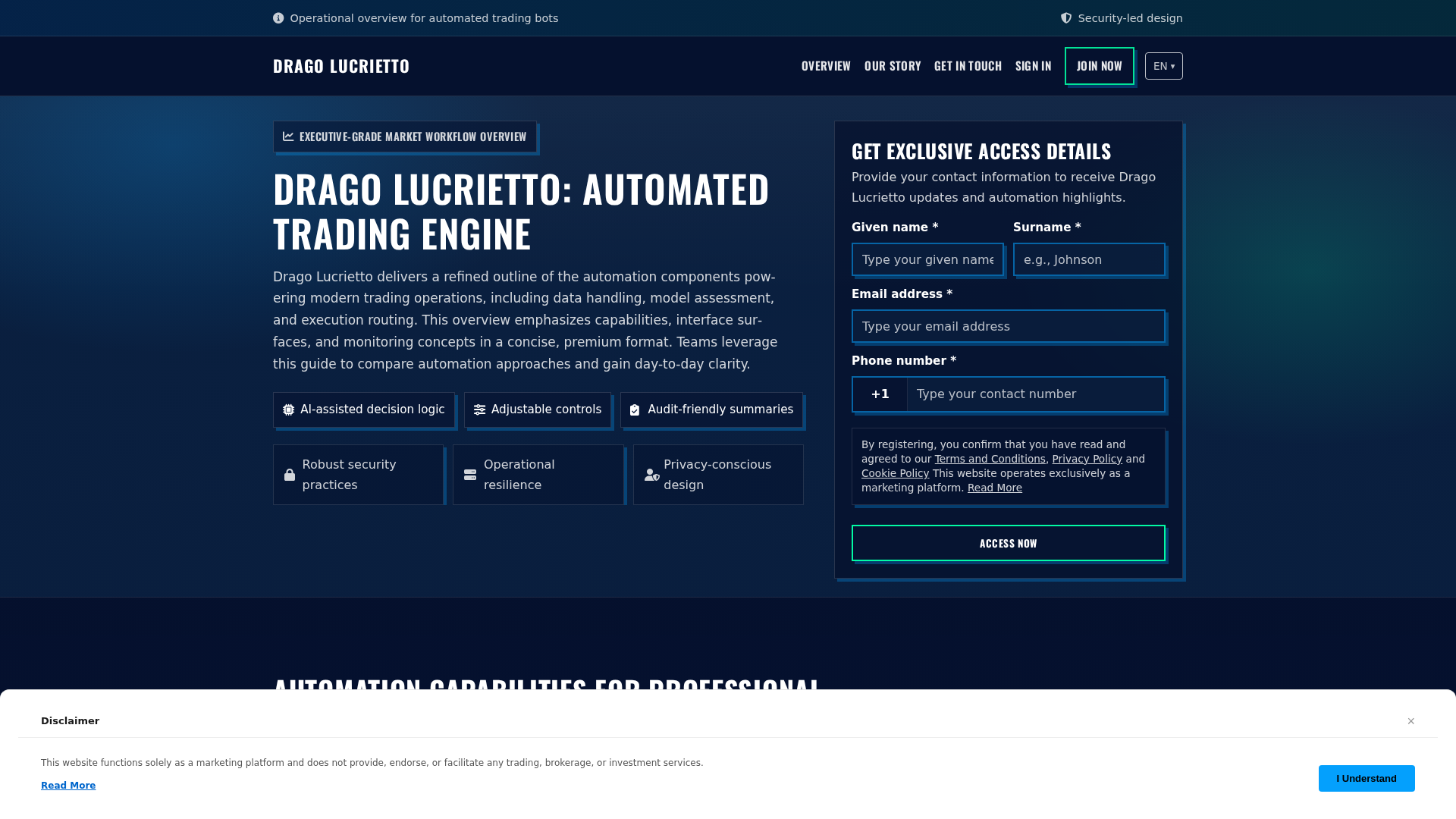Viewport: 1456px width, 819px height.
Task: Click the clipboard icon for Audit-friendly summaries
Action: tap(635, 409)
